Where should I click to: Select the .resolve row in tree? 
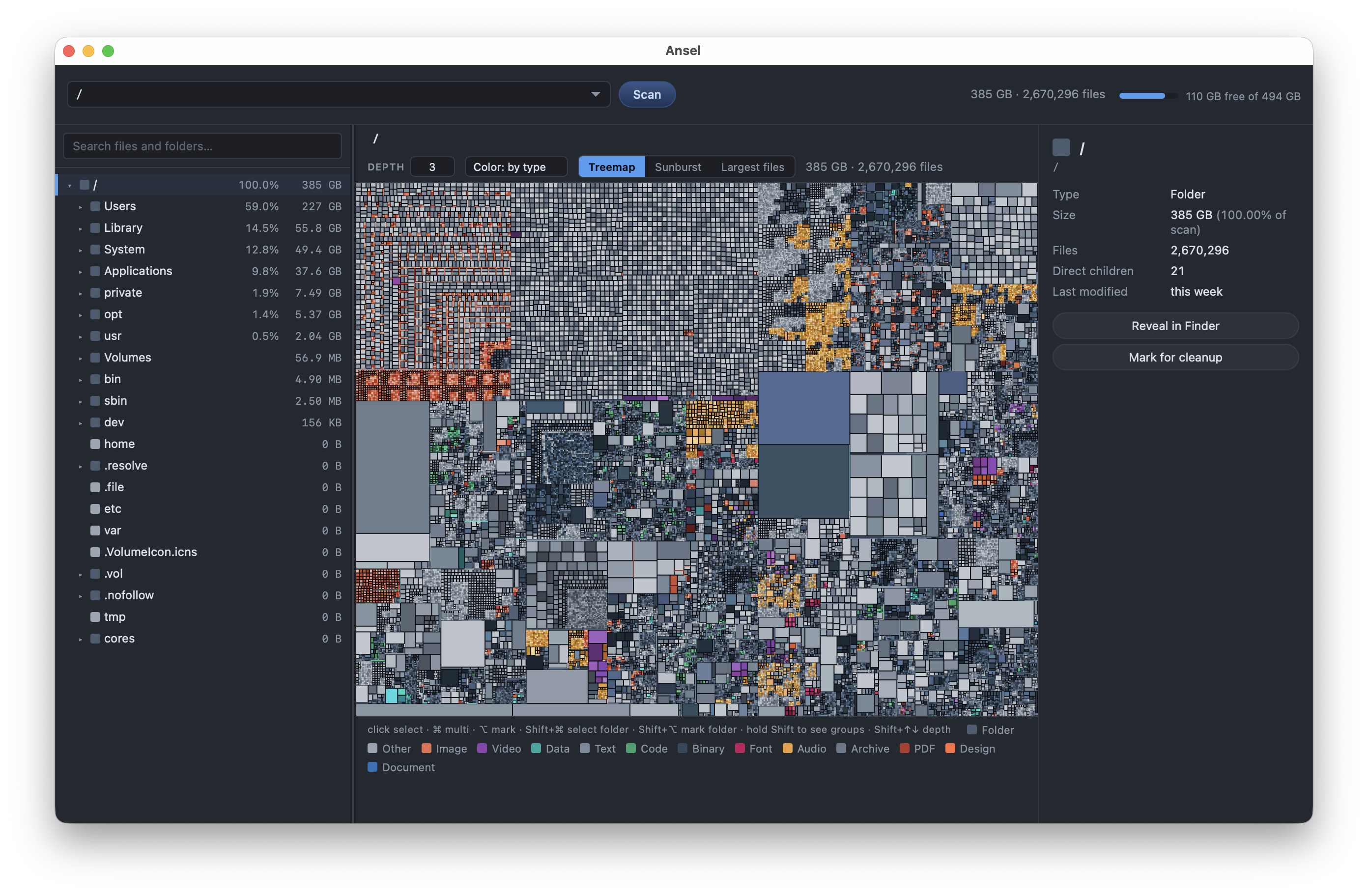pos(202,466)
